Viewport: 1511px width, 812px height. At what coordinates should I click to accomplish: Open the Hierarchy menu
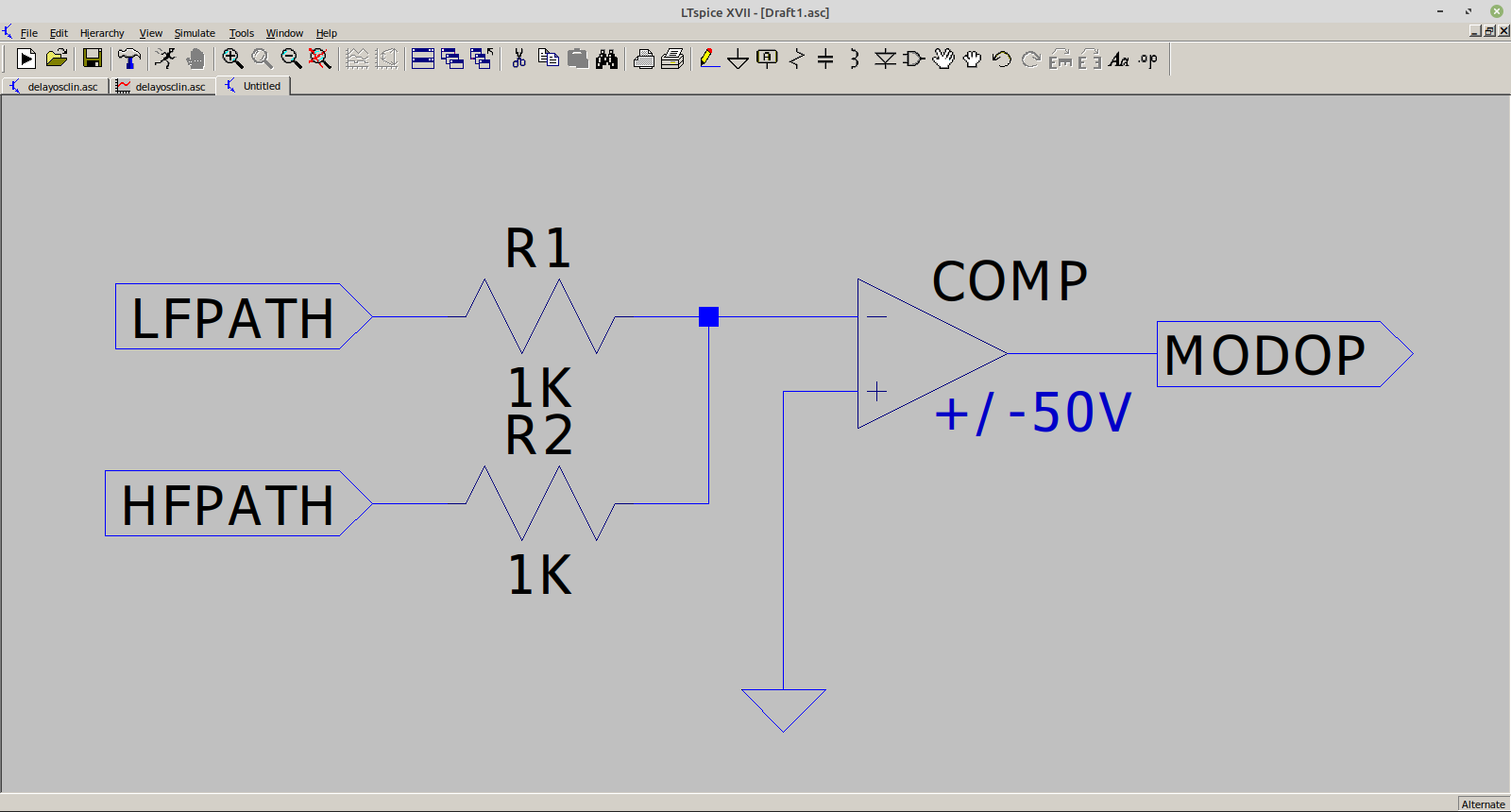[x=102, y=33]
